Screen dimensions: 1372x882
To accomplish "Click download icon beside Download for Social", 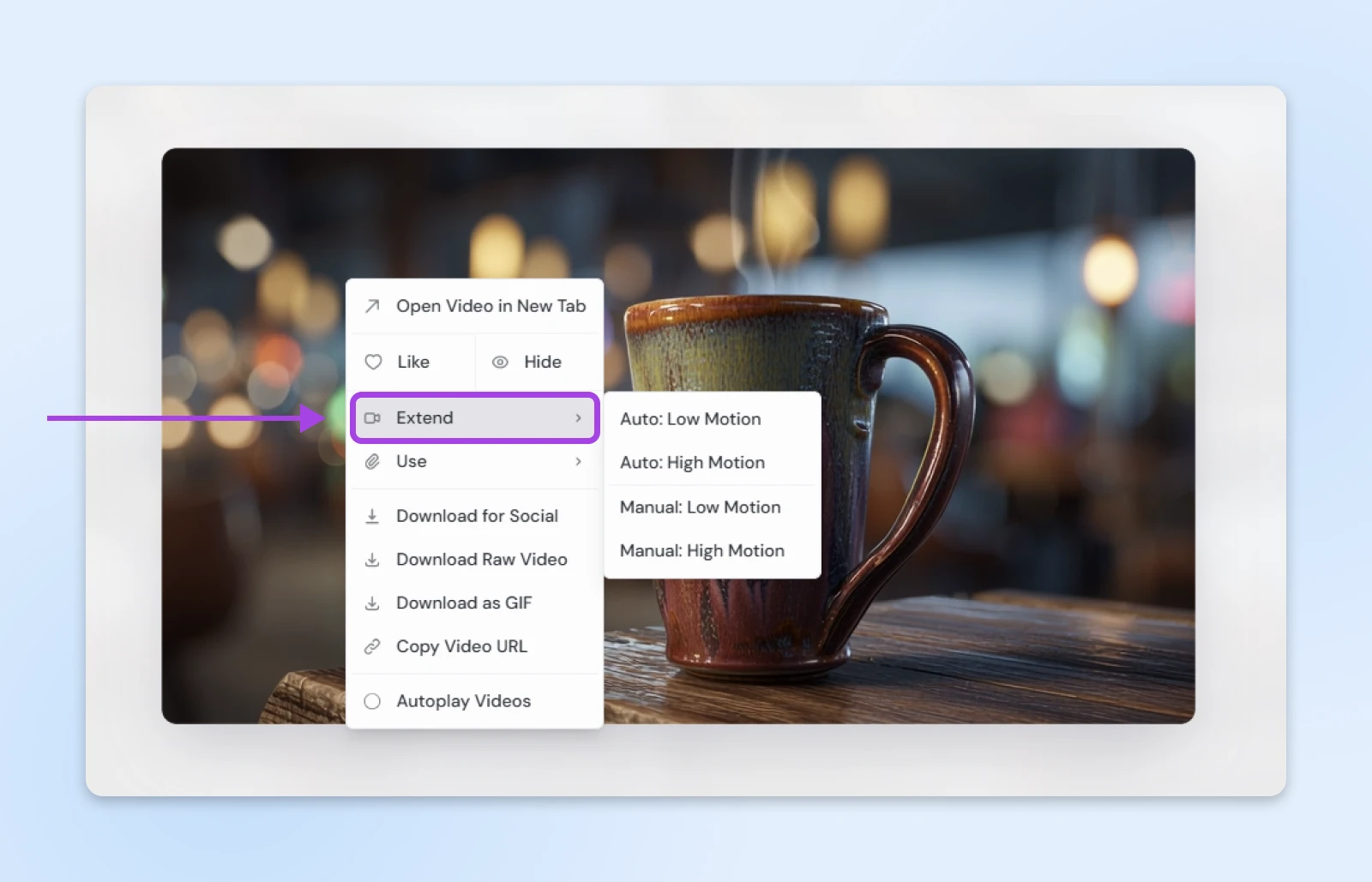I will [372, 516].
